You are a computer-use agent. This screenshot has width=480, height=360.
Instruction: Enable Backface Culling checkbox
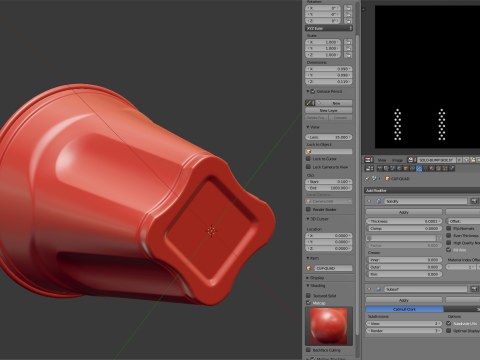308,350
